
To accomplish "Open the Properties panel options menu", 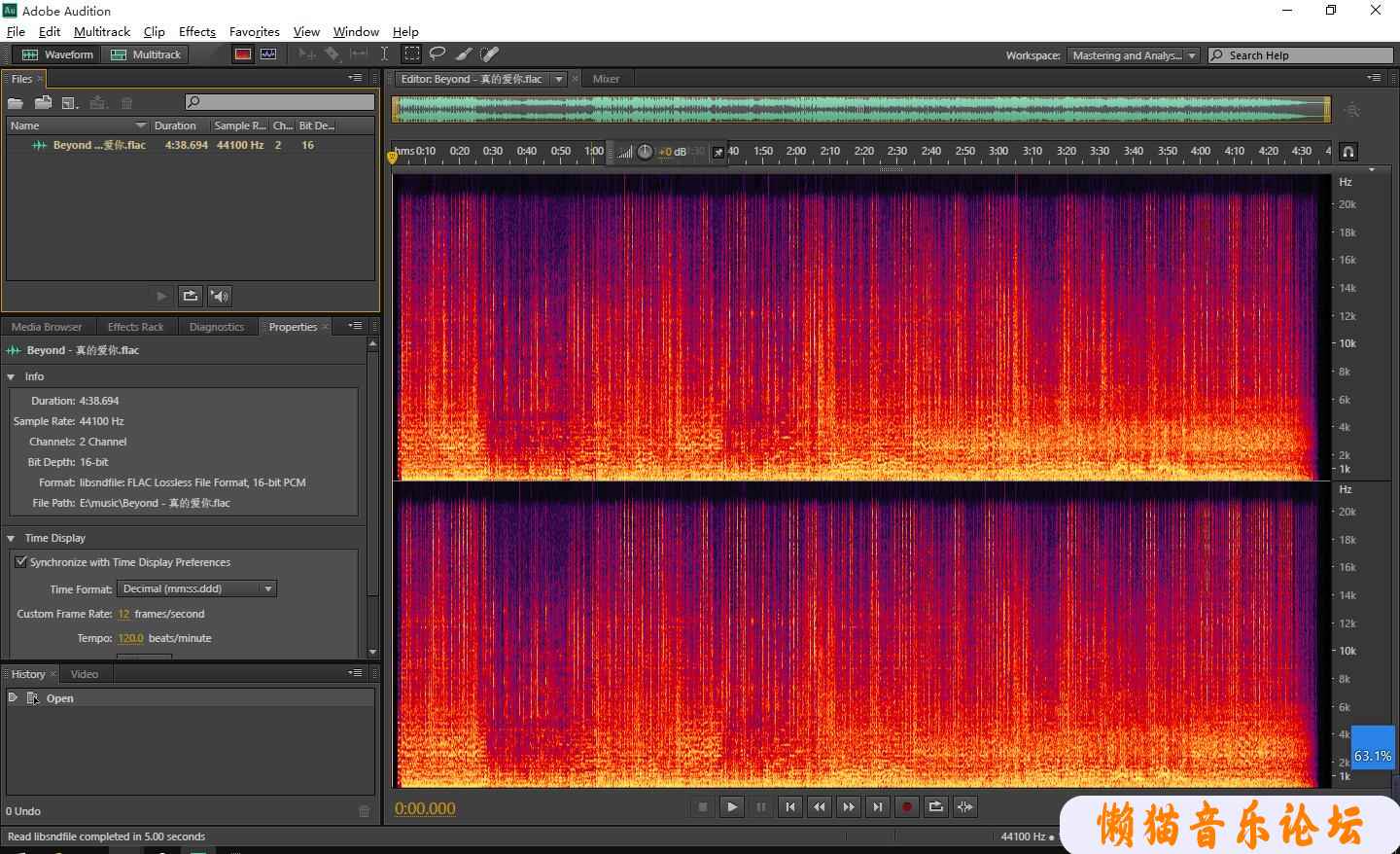I will pos(356,326).
